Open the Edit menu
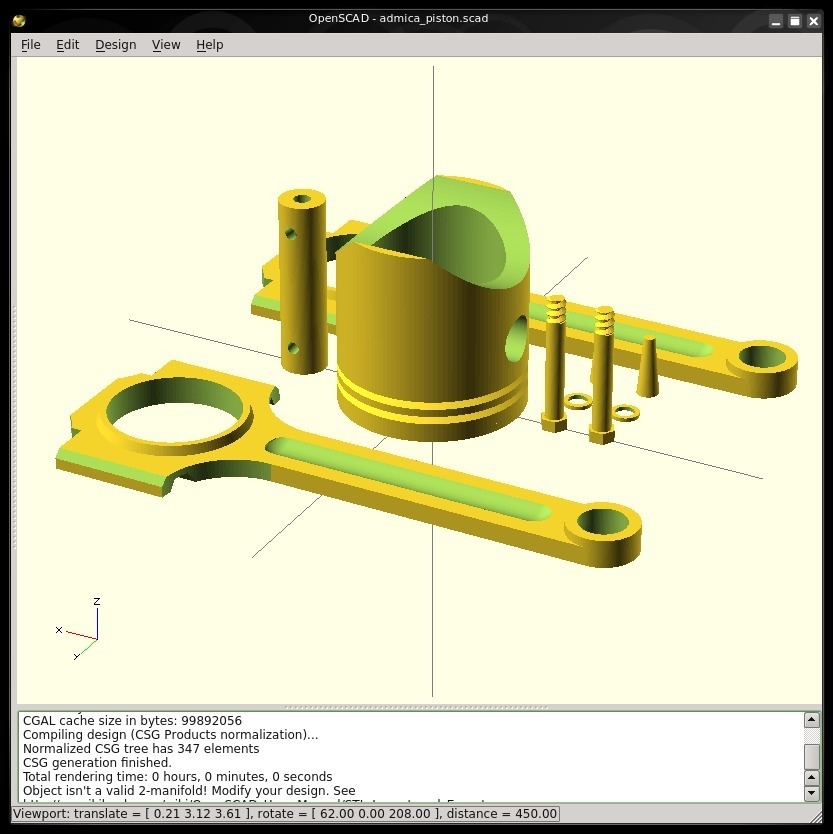This screenshot has width=833, height=834. point(68,45)
